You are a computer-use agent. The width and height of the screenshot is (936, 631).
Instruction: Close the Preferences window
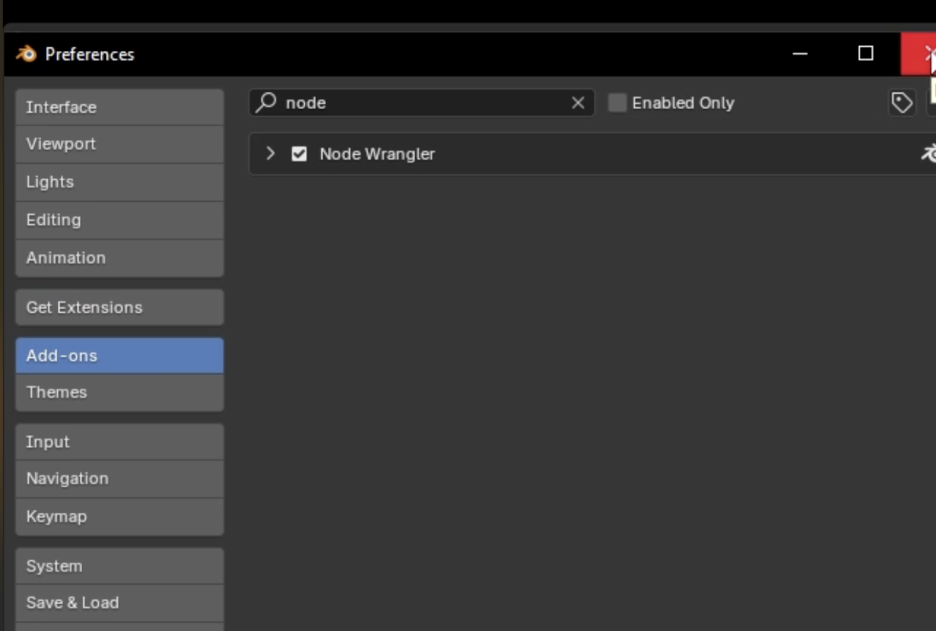[x=919, y=54]
